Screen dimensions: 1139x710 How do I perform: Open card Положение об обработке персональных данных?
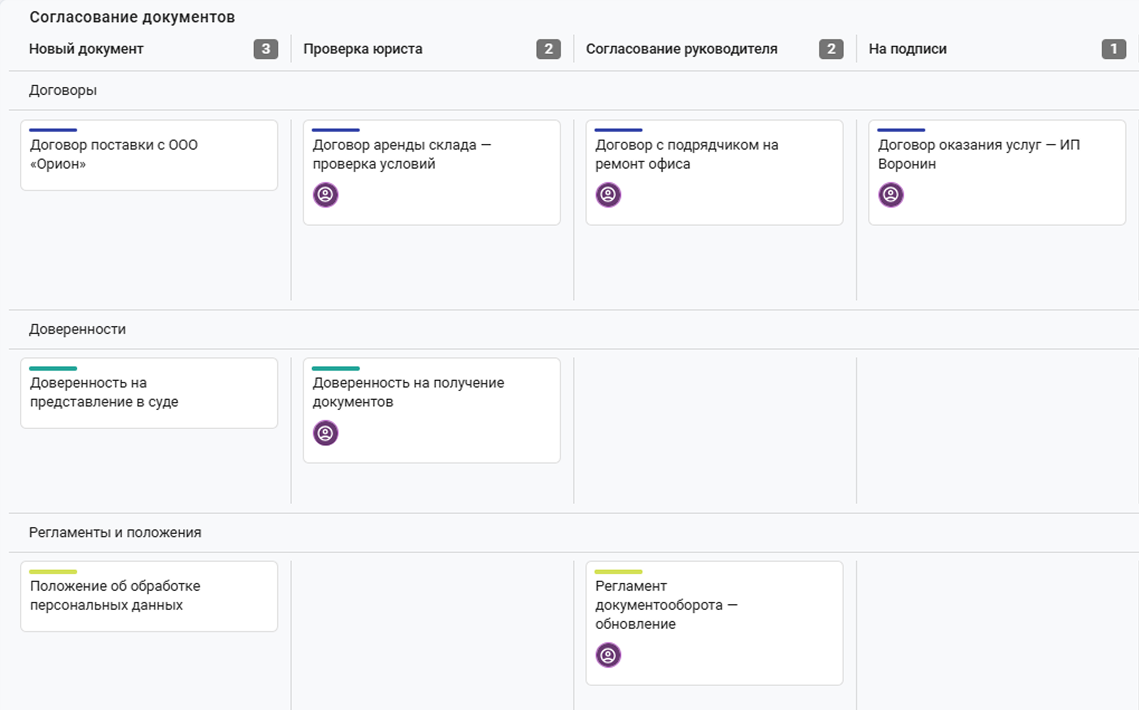point(149,596)
